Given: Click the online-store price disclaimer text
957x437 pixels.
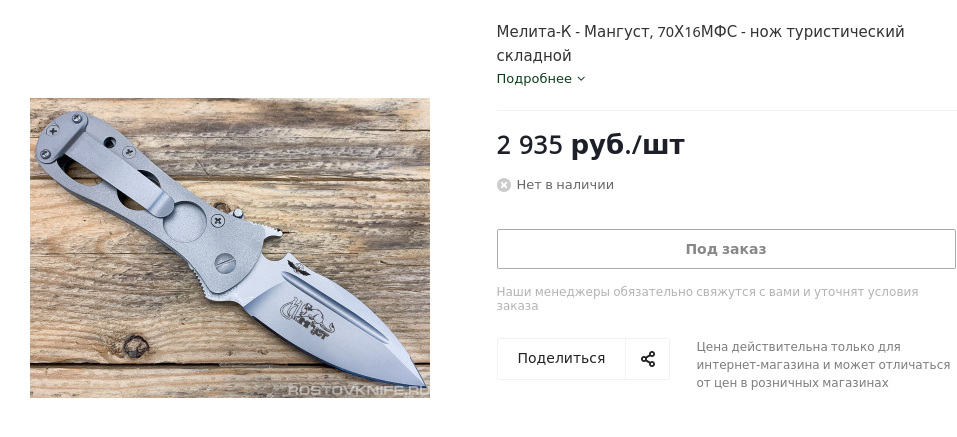Looking at the screenshot, I should tap(823, 365).
